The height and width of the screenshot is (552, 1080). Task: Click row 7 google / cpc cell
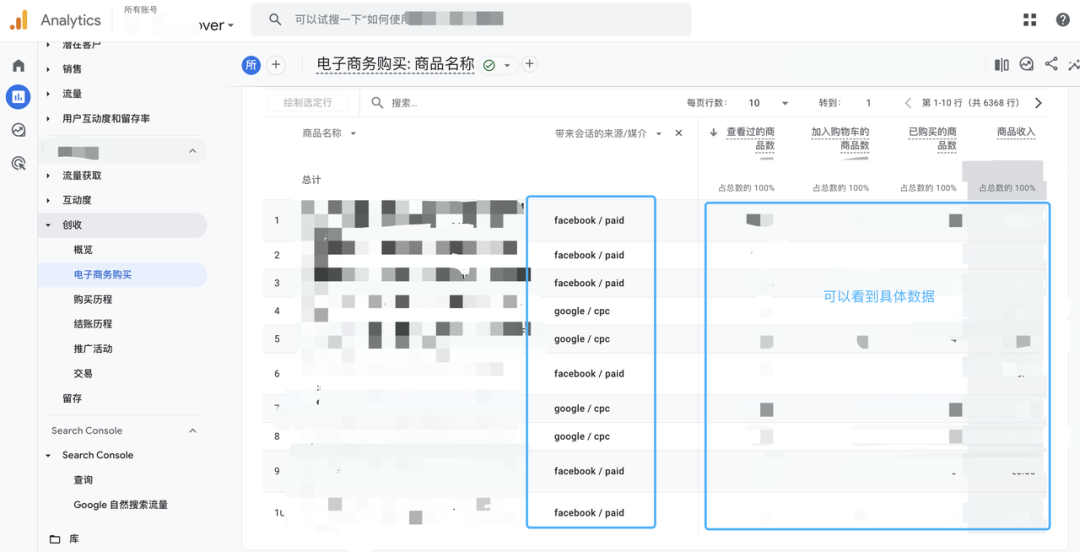pyautogui.click(x=582, y=409)
